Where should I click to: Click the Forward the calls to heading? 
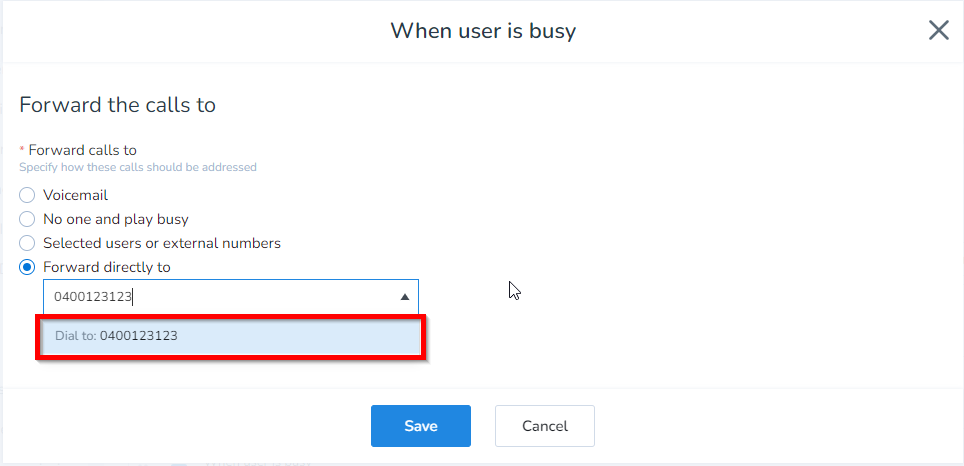(x=117, y=104)
